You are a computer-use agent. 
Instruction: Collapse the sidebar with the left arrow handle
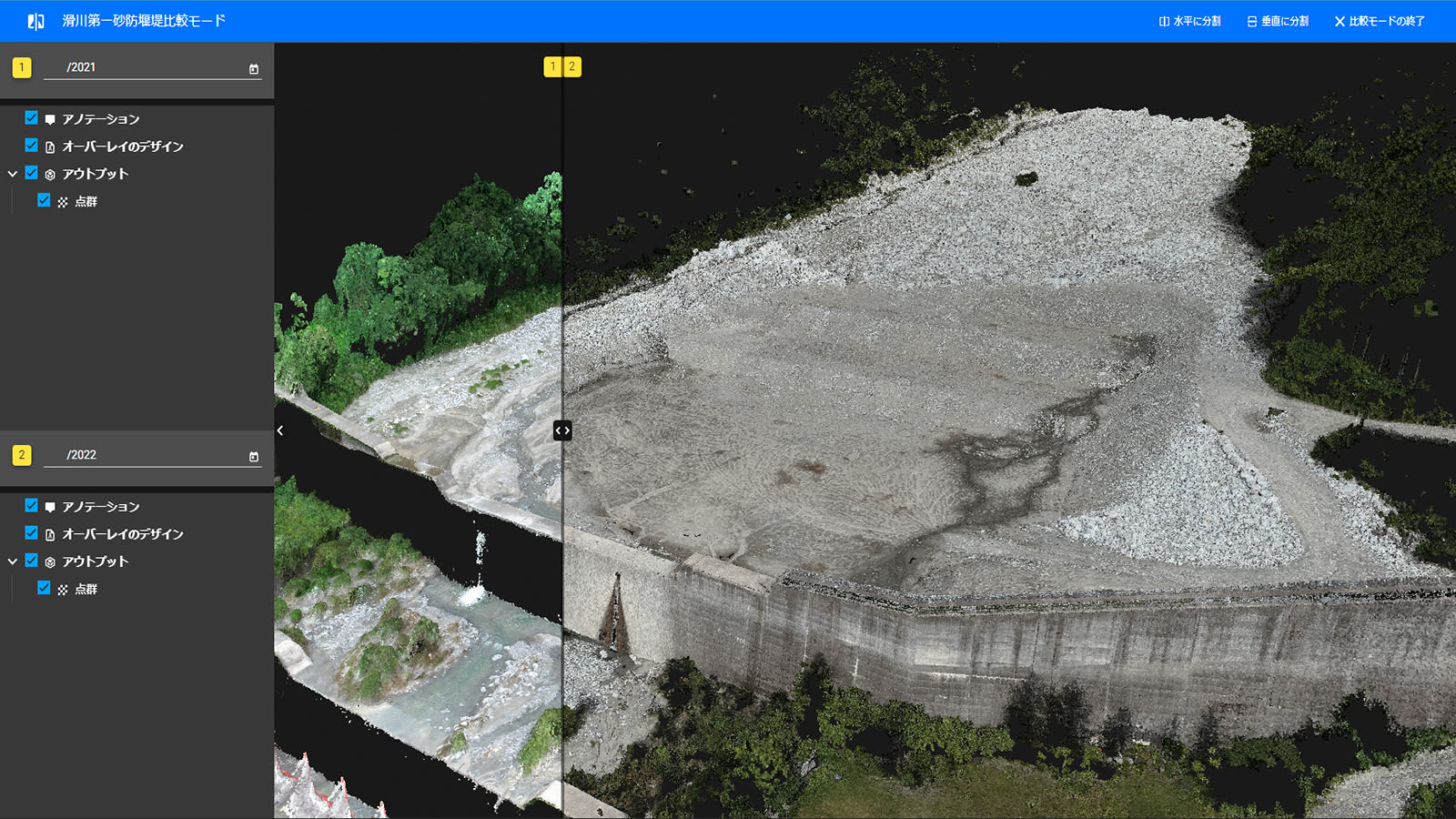click(279, 430)
